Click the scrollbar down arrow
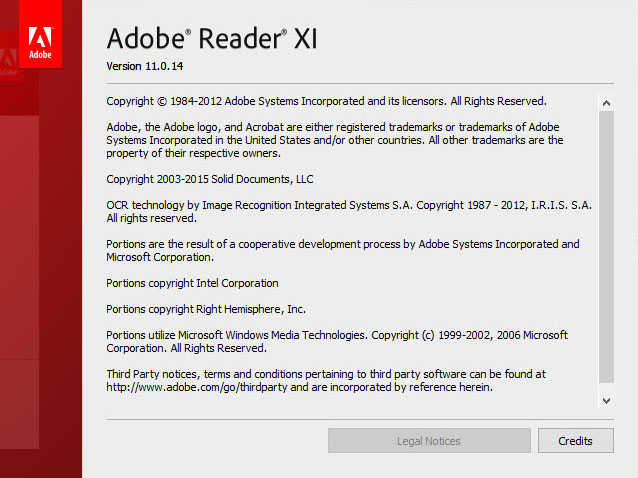This screenshot has height=478, width=638. 606,401
